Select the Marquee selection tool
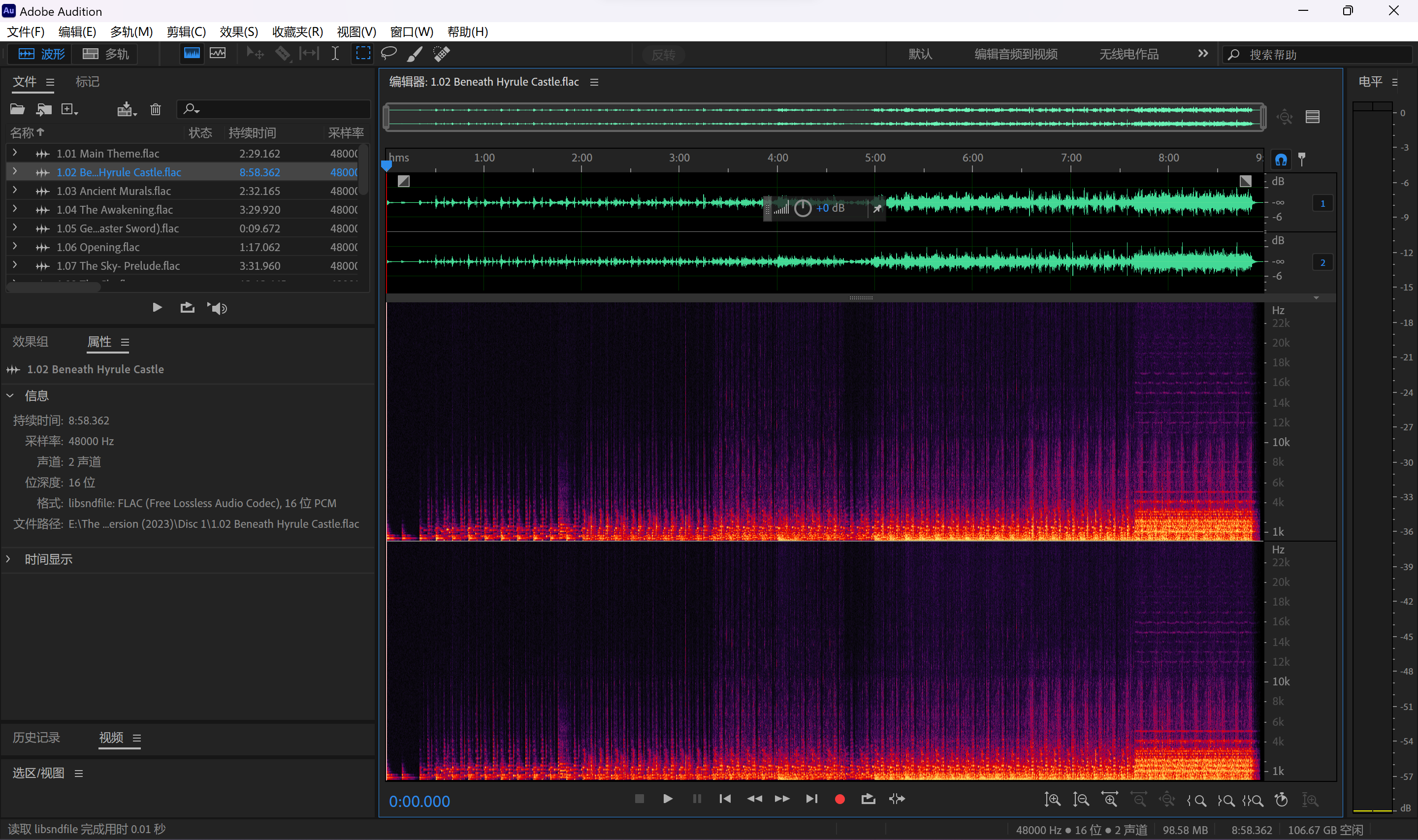 tap(363, 54)
